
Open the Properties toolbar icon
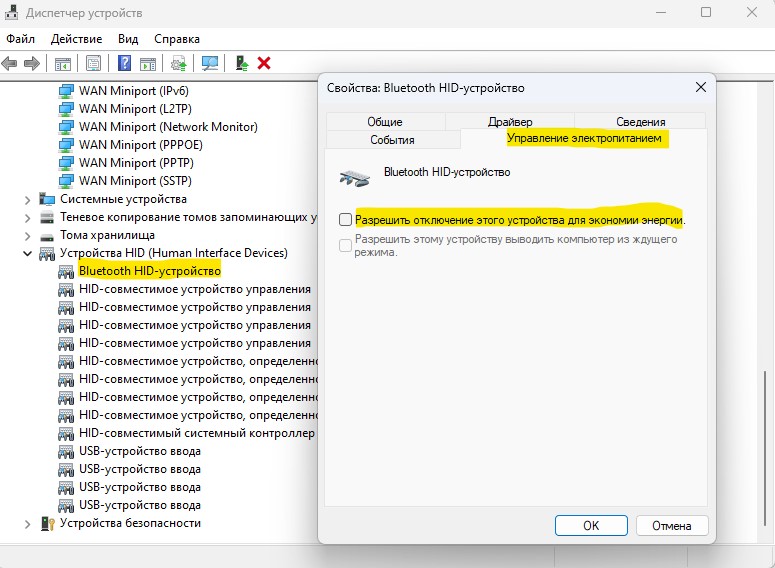(93, 63)
